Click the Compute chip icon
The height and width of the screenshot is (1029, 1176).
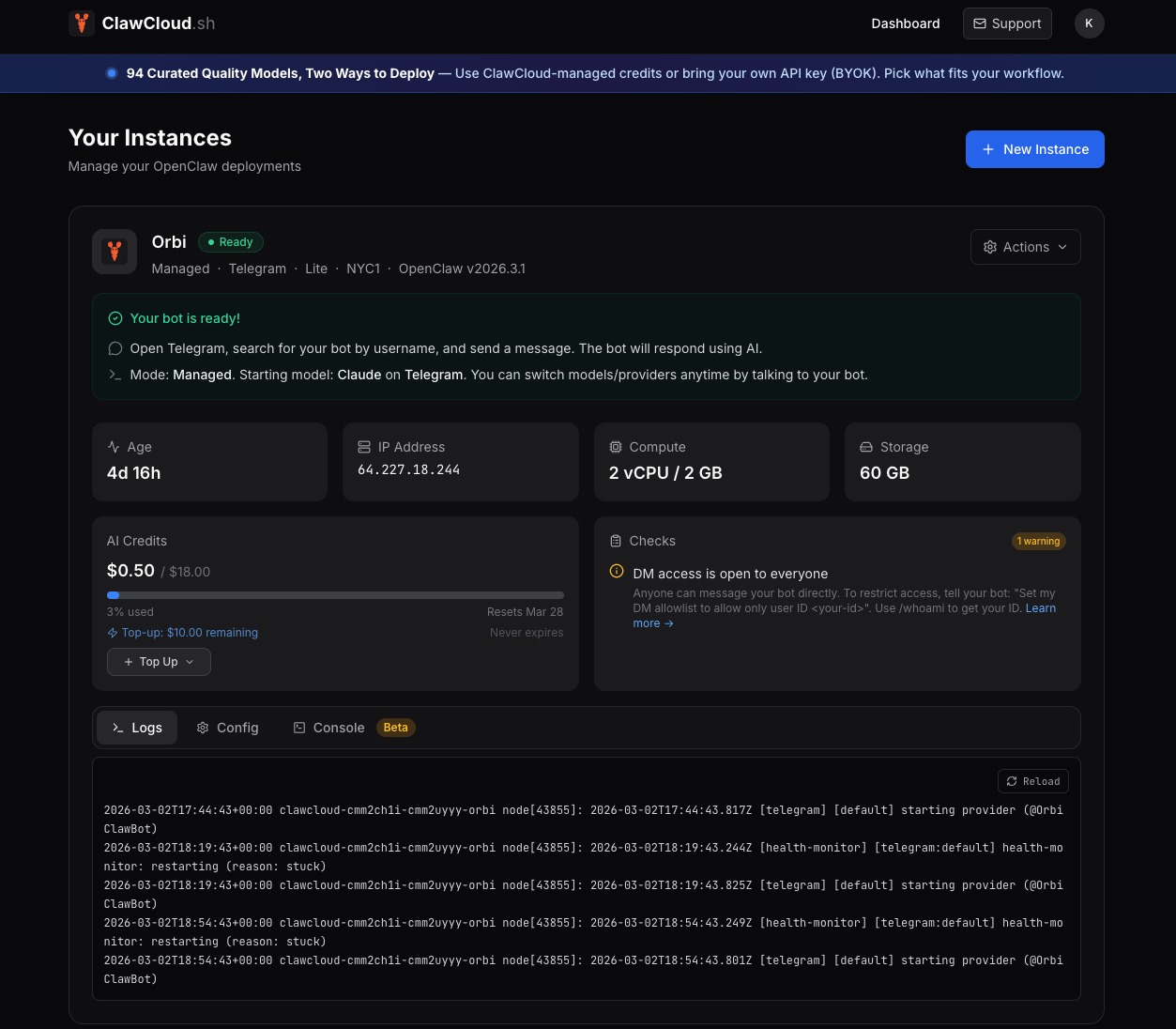point(616,447)
